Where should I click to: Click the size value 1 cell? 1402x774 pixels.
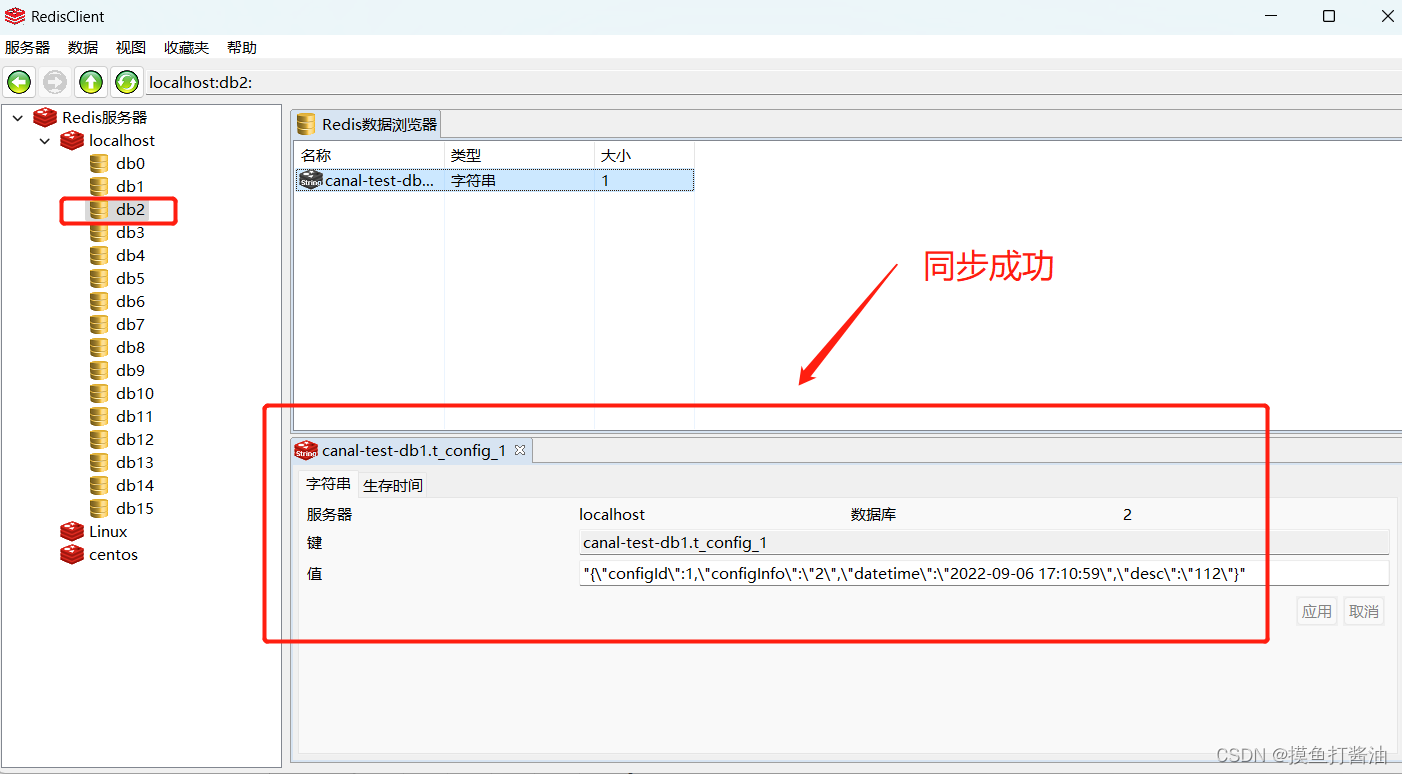pyautogui.click(x=644, y=180)
